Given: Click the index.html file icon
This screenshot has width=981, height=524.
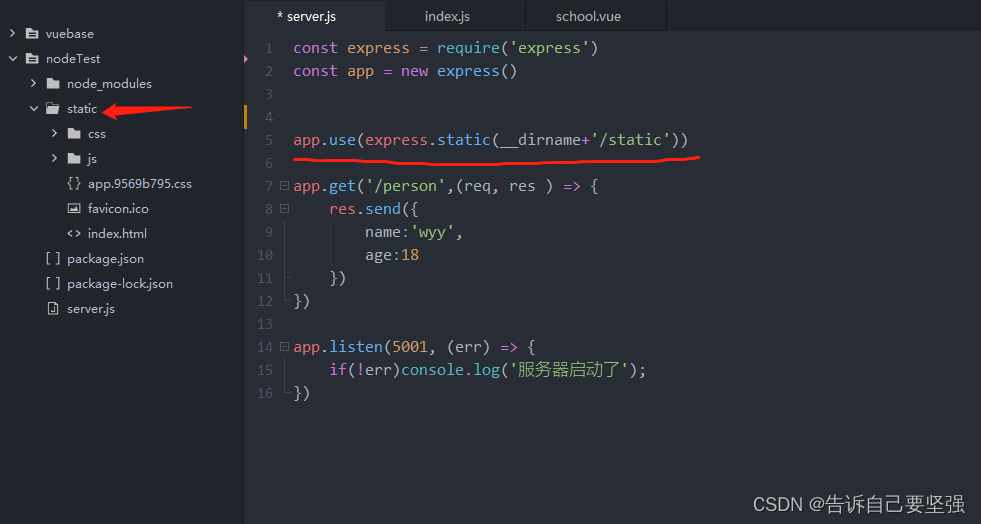Looking at the screenshot, I should (74, 233).
